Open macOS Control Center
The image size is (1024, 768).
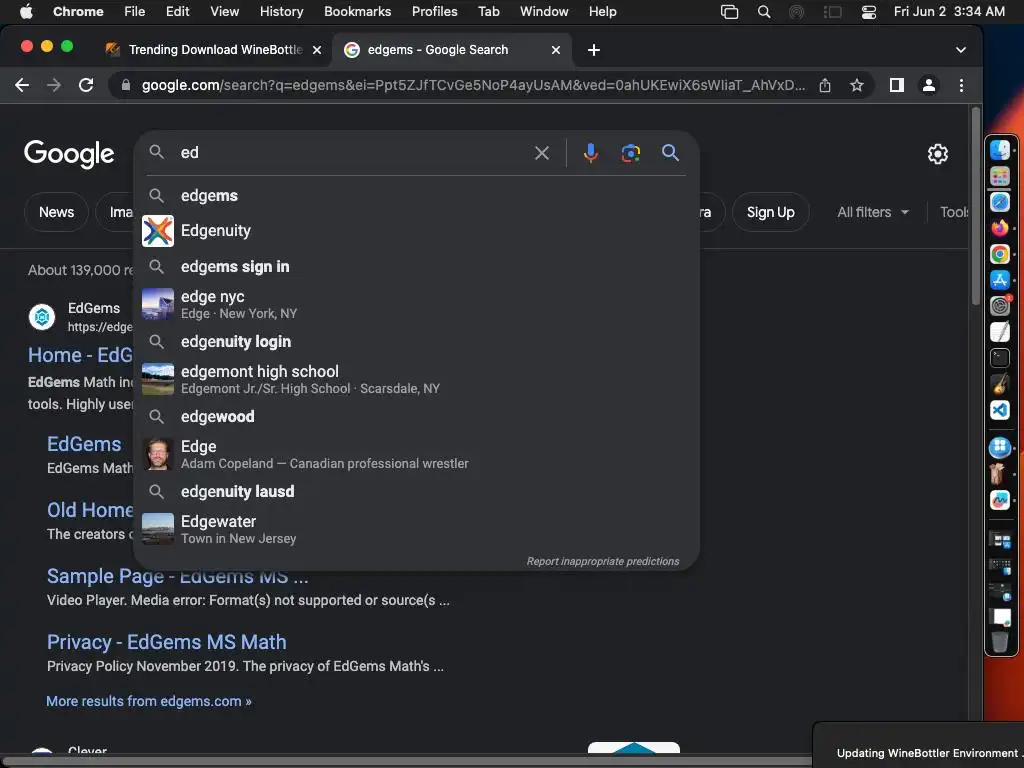point(869,12)
